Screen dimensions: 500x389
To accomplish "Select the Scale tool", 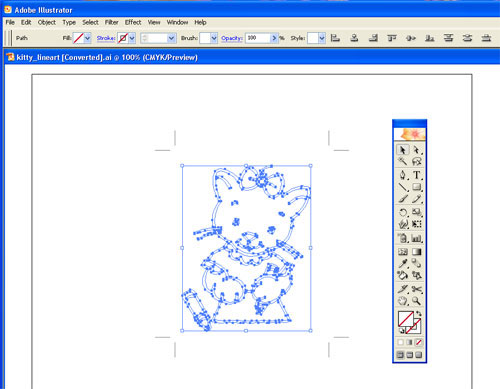I will point(417,212).
